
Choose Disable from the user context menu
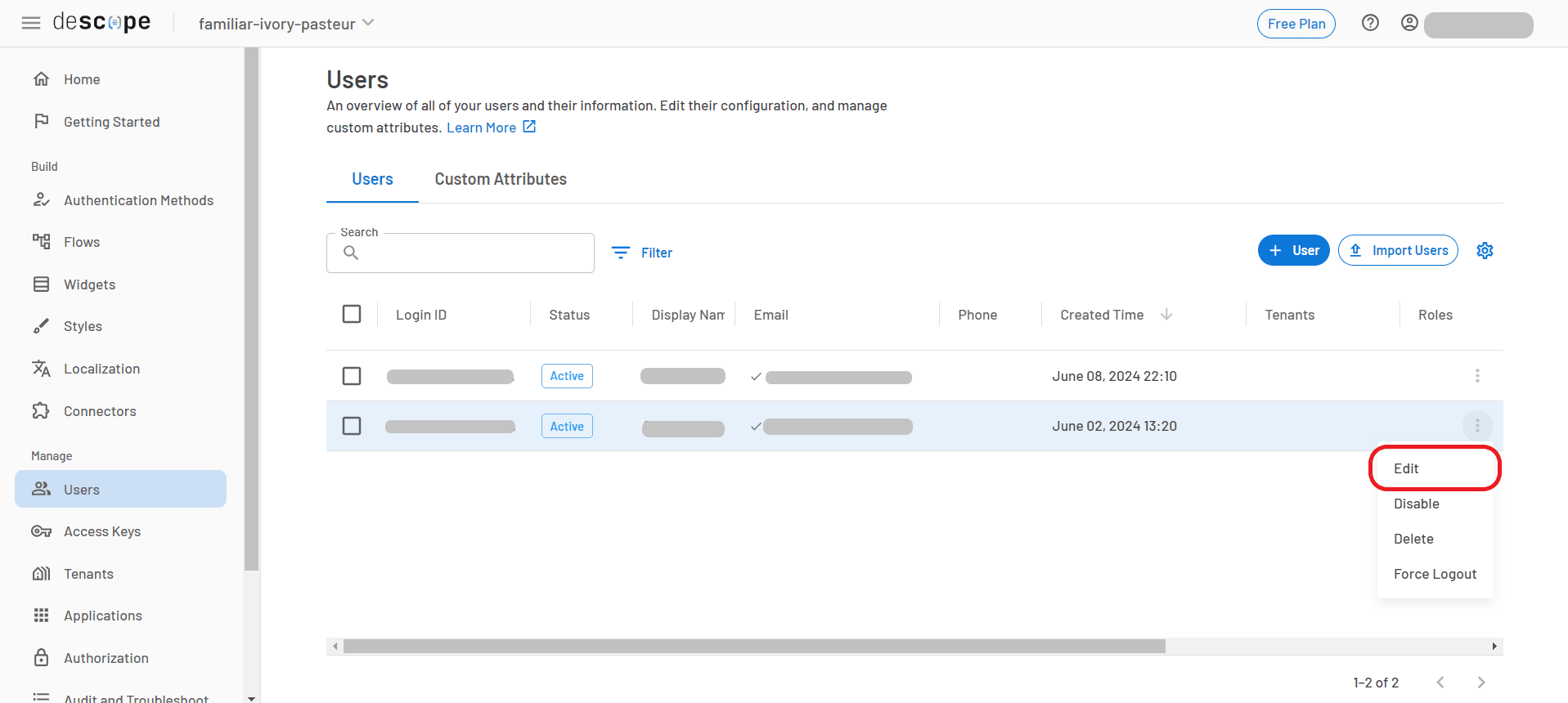(1435, 504)
